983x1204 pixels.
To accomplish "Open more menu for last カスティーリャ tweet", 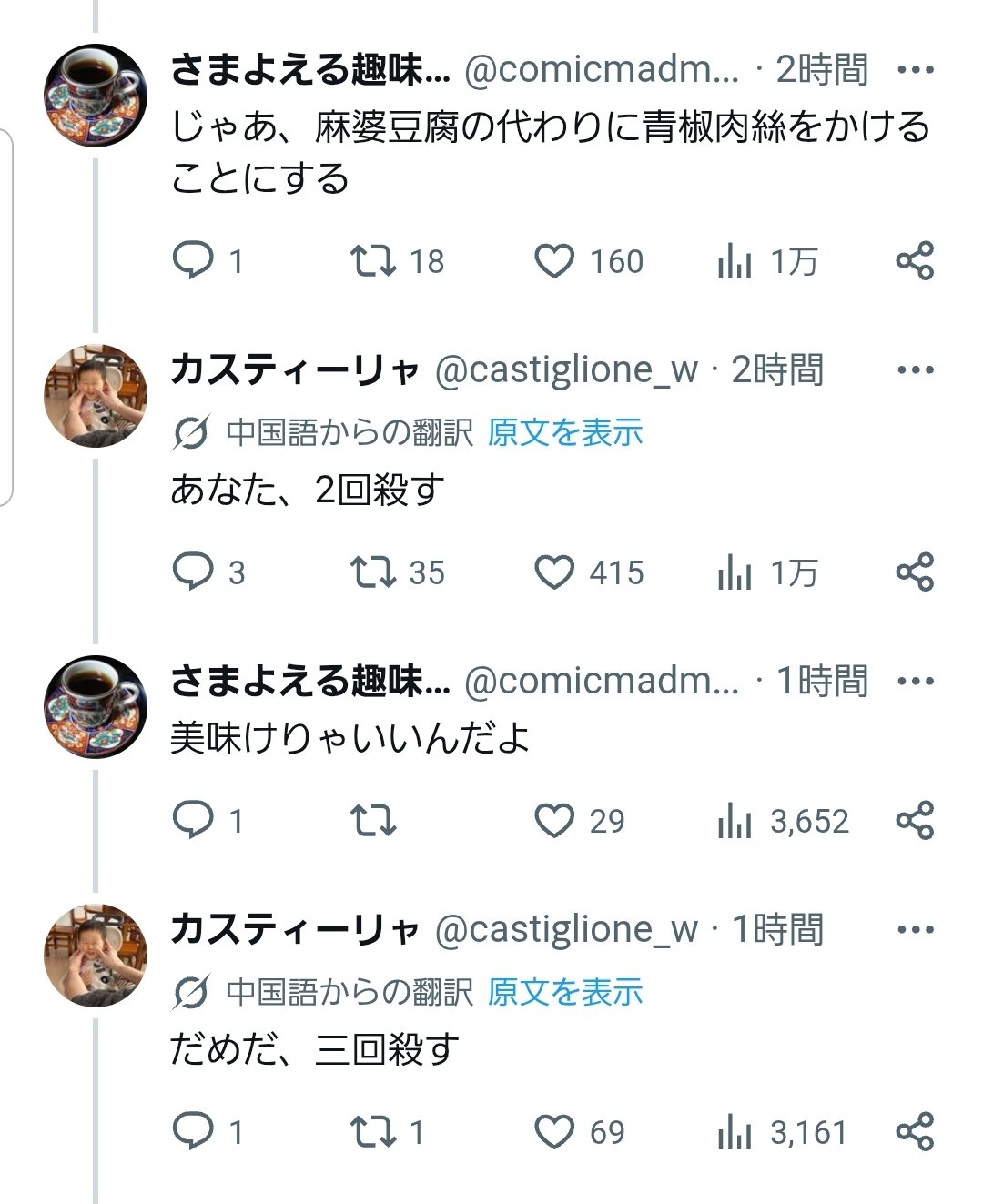I will (916, 929).
